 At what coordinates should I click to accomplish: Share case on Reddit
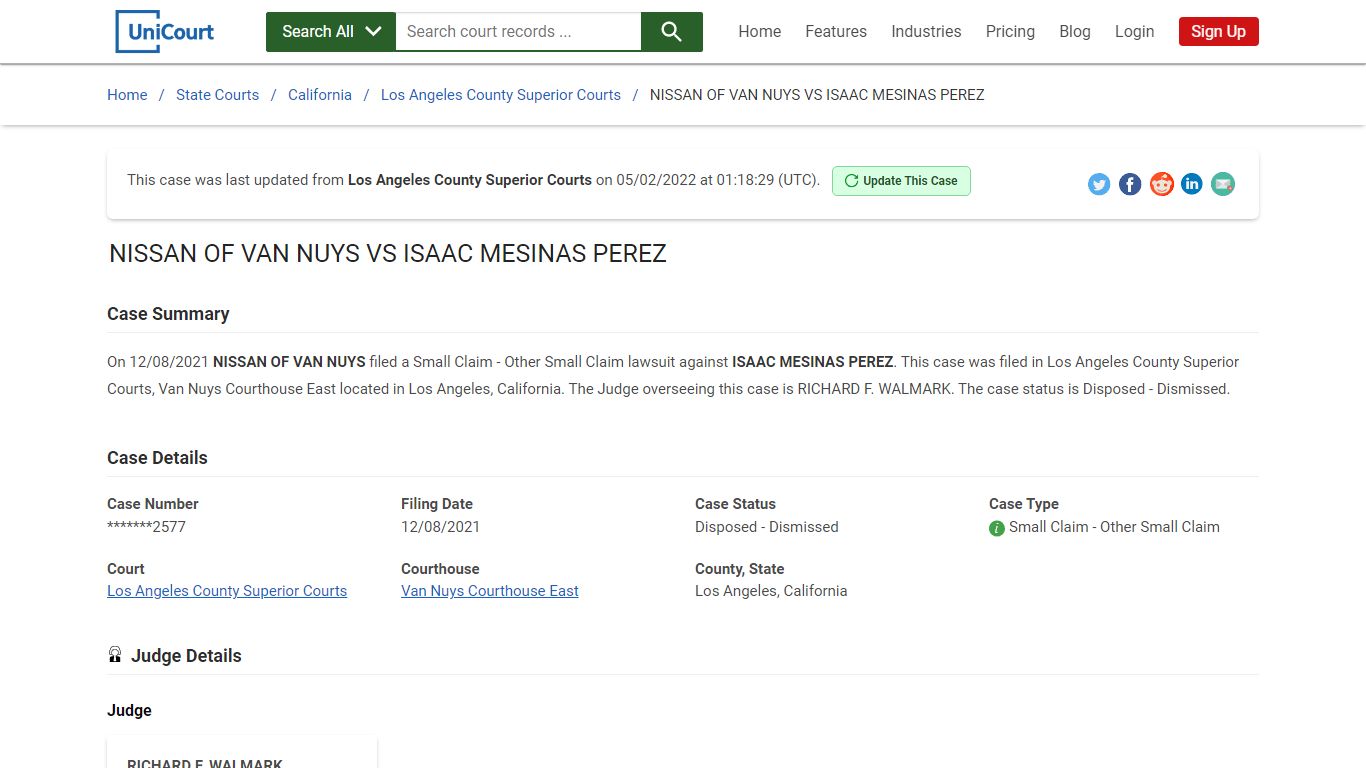[x=1161, y=184]
